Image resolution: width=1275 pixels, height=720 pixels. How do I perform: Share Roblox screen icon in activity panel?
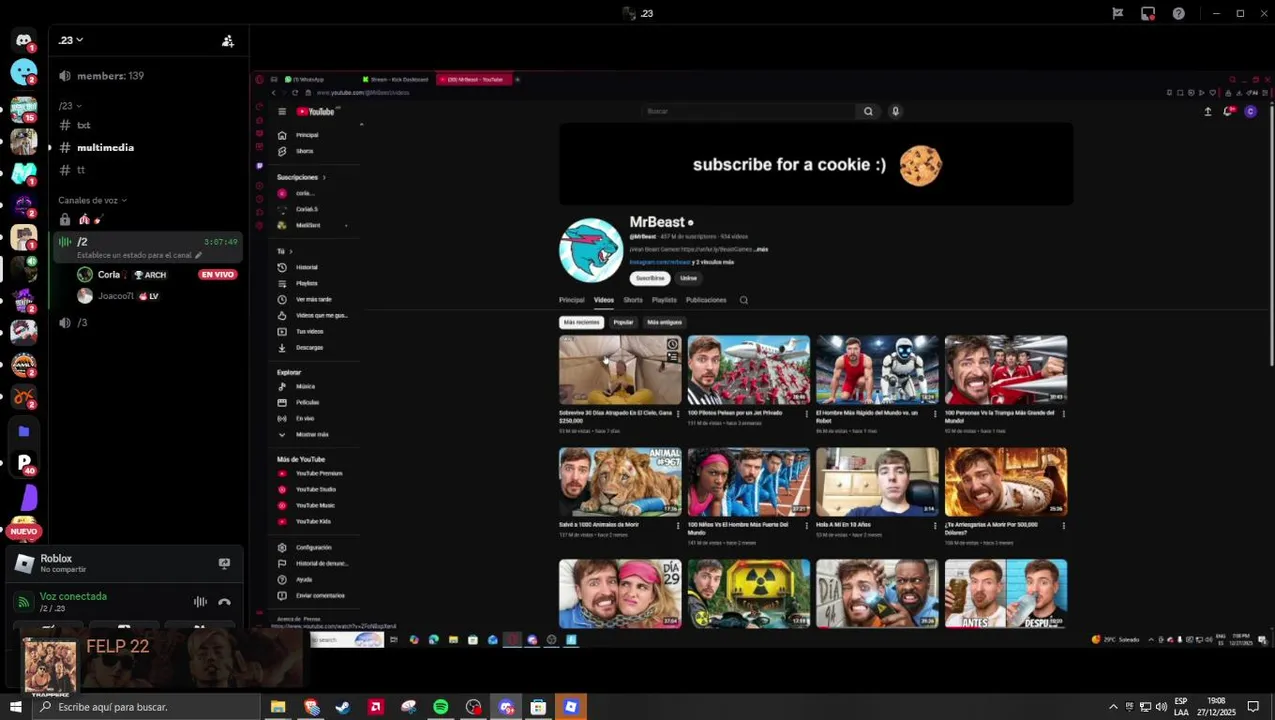pos(224,563)
